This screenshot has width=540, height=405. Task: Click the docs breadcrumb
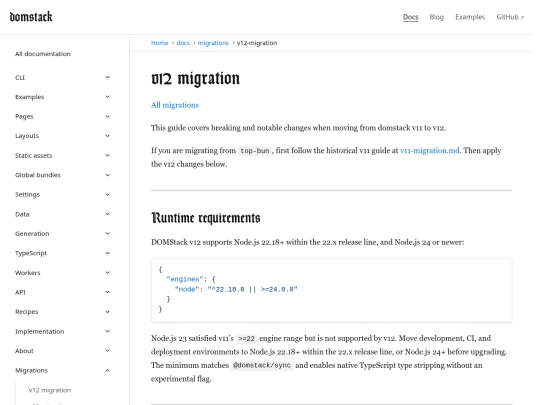(183, 43)
